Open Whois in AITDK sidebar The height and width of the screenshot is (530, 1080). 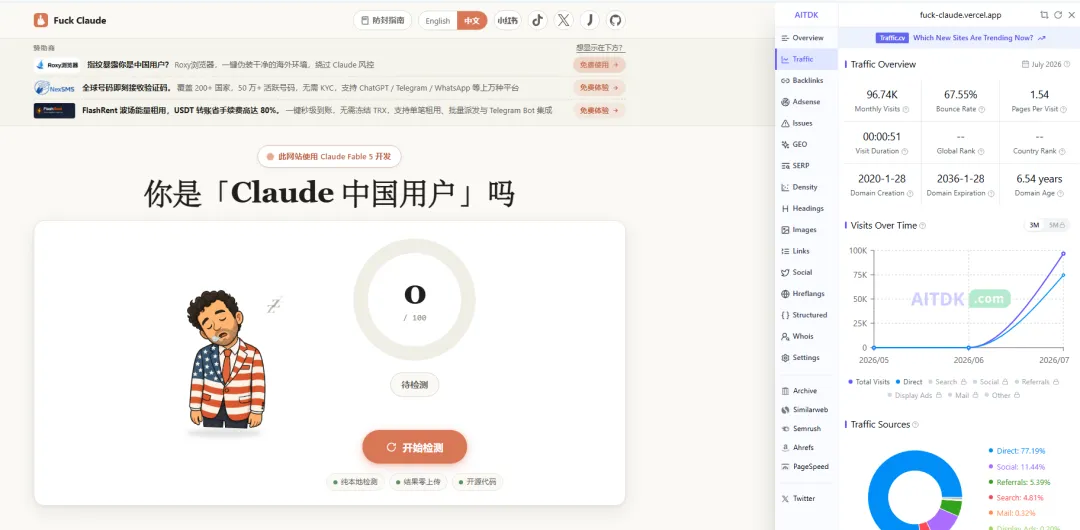pos(806,337)
